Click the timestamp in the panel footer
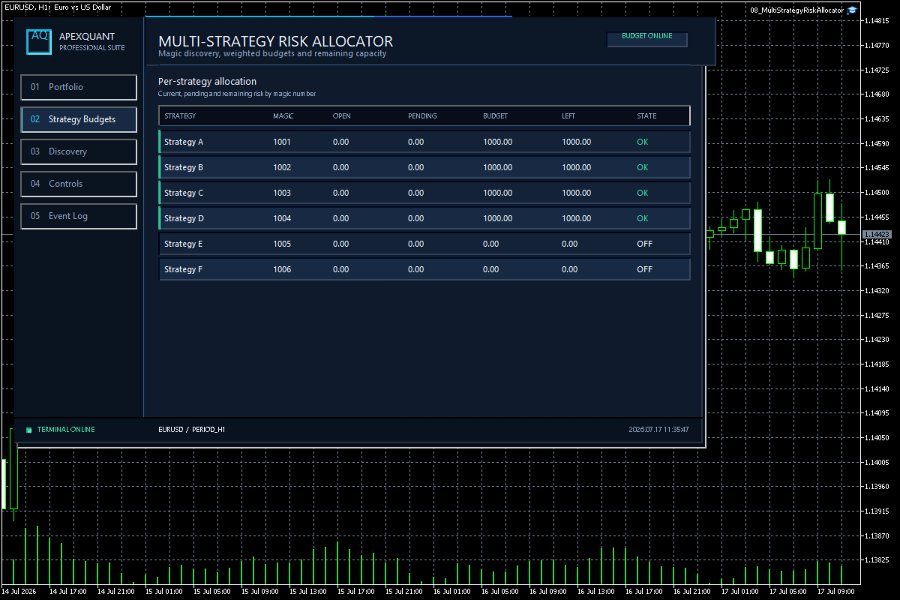This screenshot has height=600, width=900. point(658,429)
